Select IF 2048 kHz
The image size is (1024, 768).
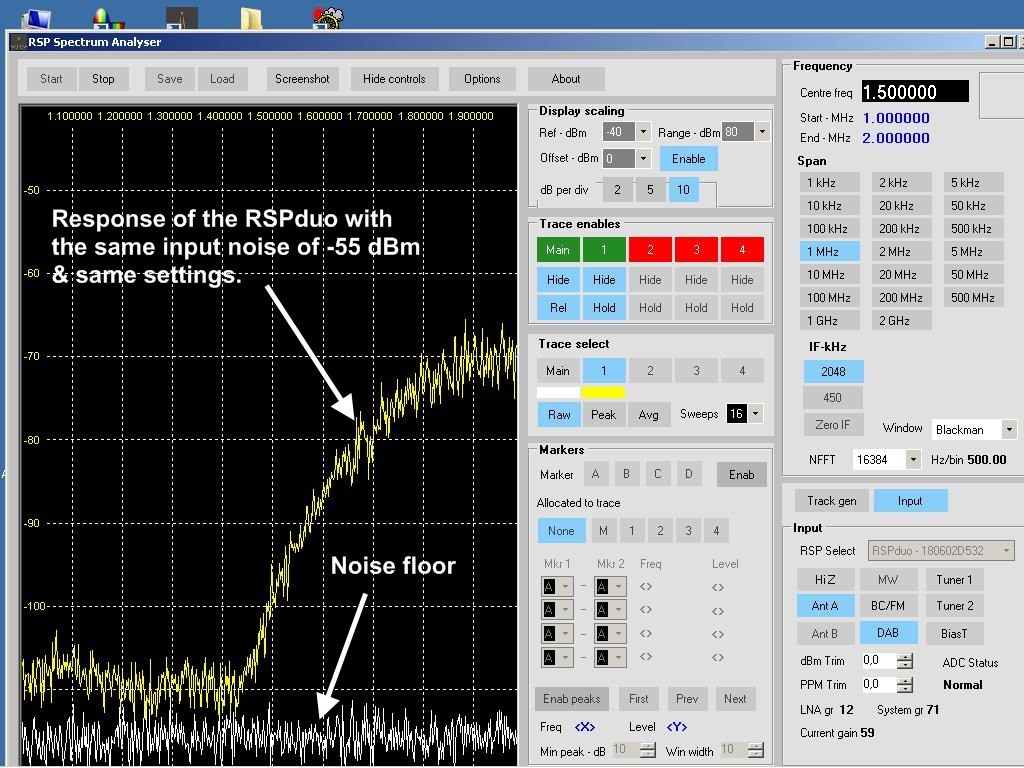point(833,372)
